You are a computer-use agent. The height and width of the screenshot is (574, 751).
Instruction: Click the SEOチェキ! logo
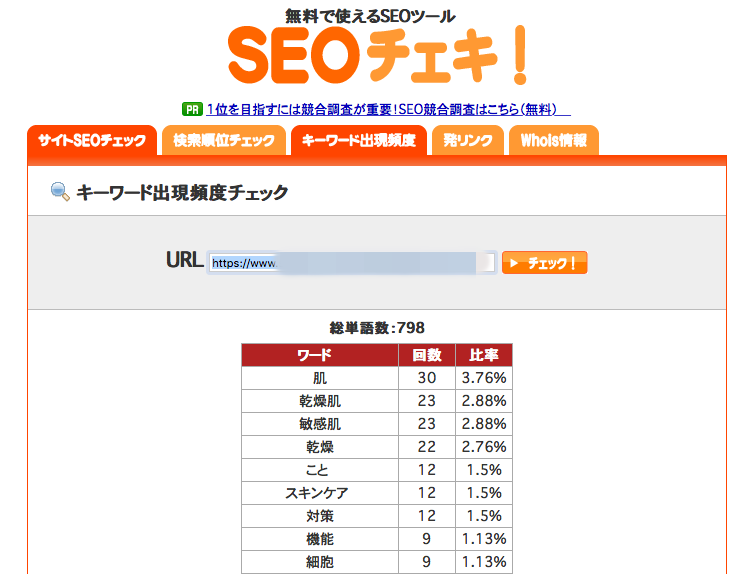click(x=377, y=56)
